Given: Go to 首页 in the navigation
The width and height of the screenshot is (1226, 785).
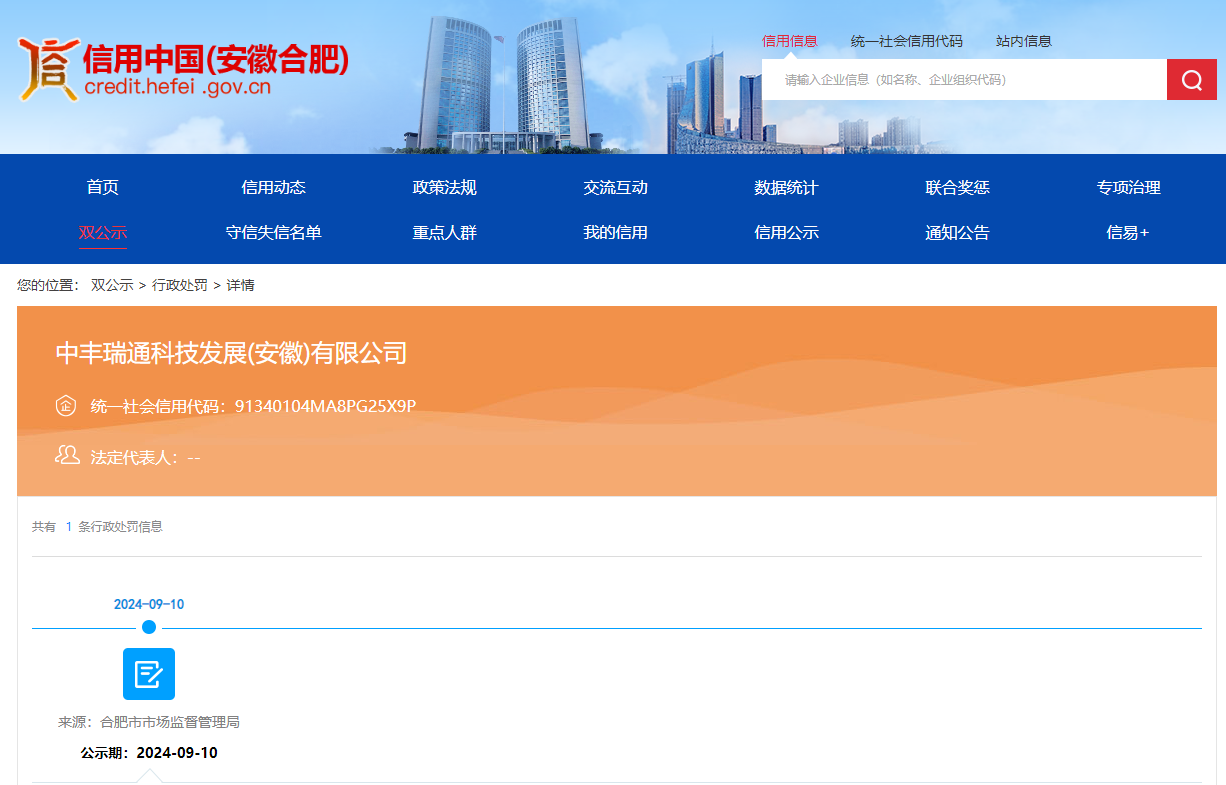Looking at the screenshot, I should [x=103, y=187].
